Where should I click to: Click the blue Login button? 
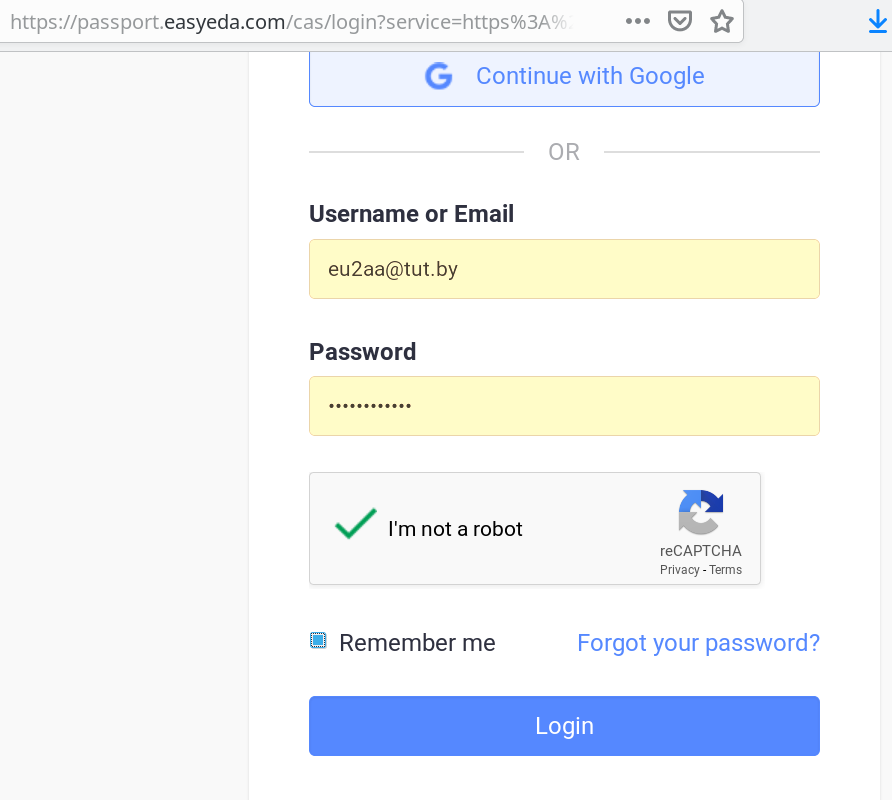tap(564, 726)
